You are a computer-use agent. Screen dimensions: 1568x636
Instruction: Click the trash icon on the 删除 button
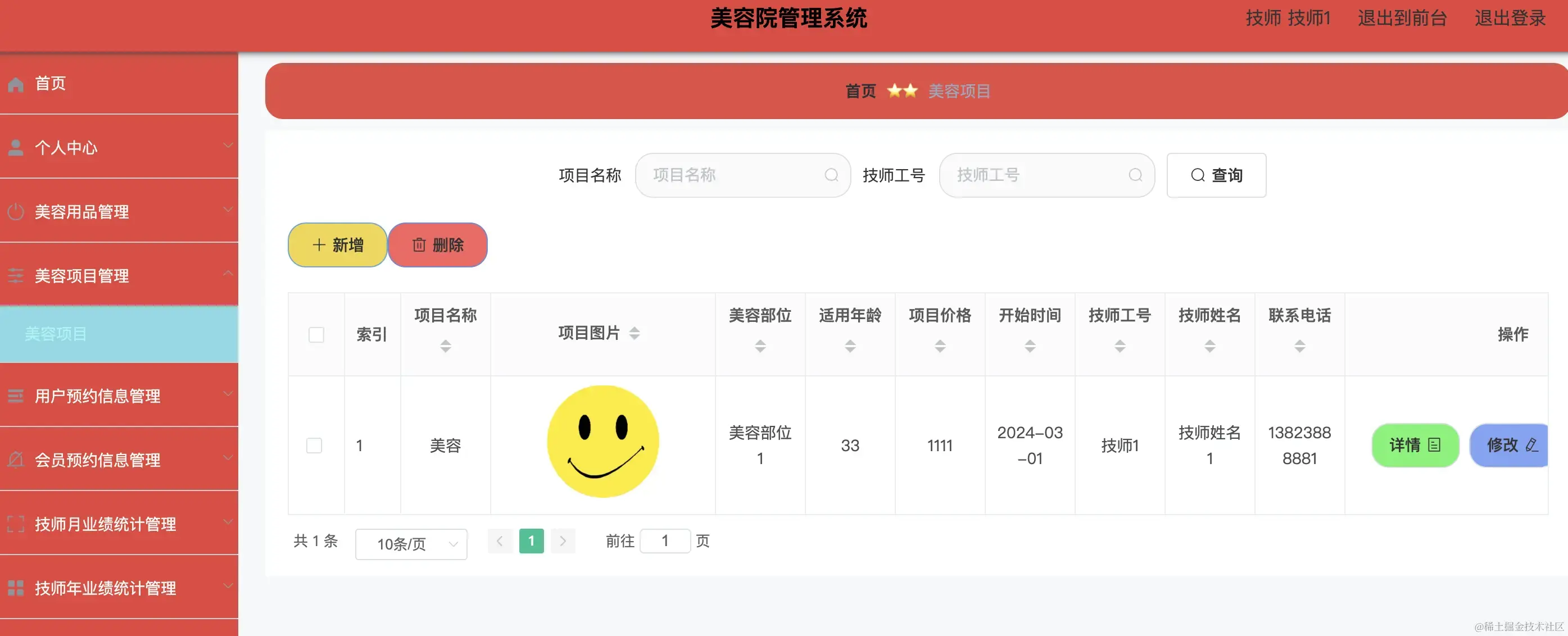point(418,246)
